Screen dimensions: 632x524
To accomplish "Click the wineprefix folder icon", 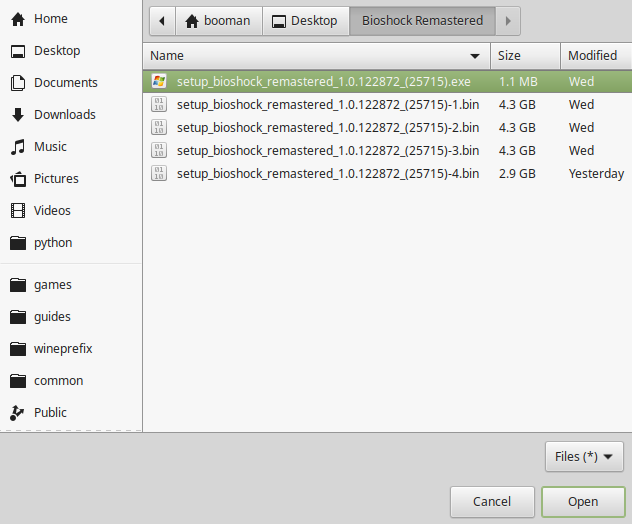I will pos(18,349).
